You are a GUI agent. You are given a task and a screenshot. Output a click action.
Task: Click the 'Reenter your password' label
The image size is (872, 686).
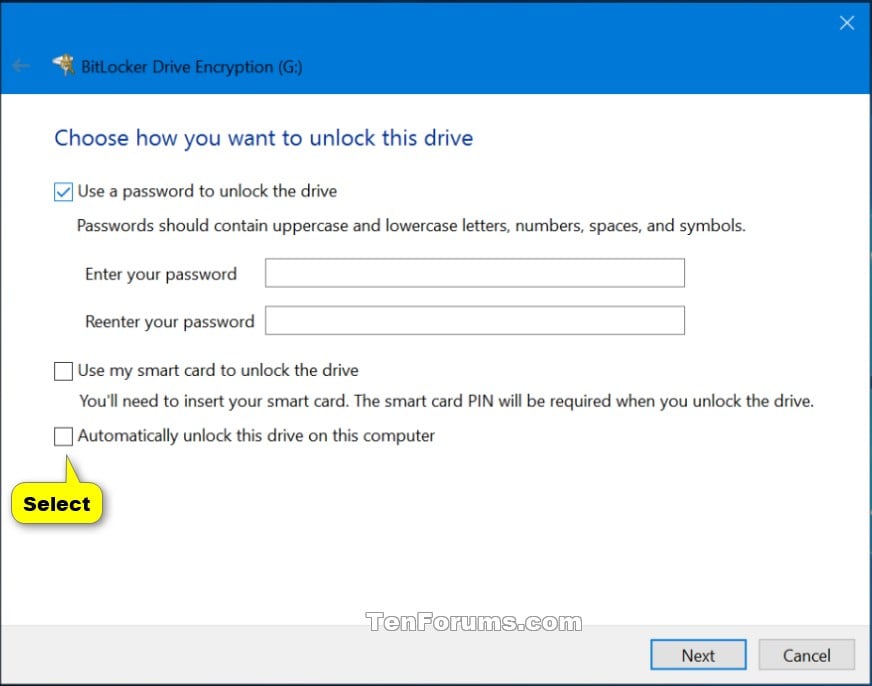(x=170, y=322)
